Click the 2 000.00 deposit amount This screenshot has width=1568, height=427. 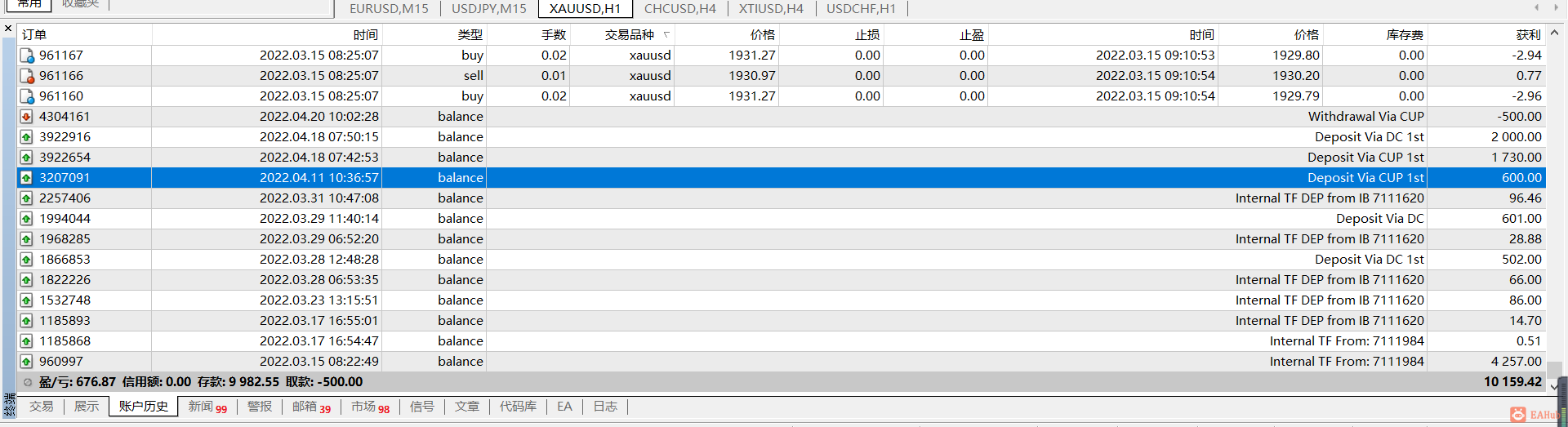(x=1516, y=137)
